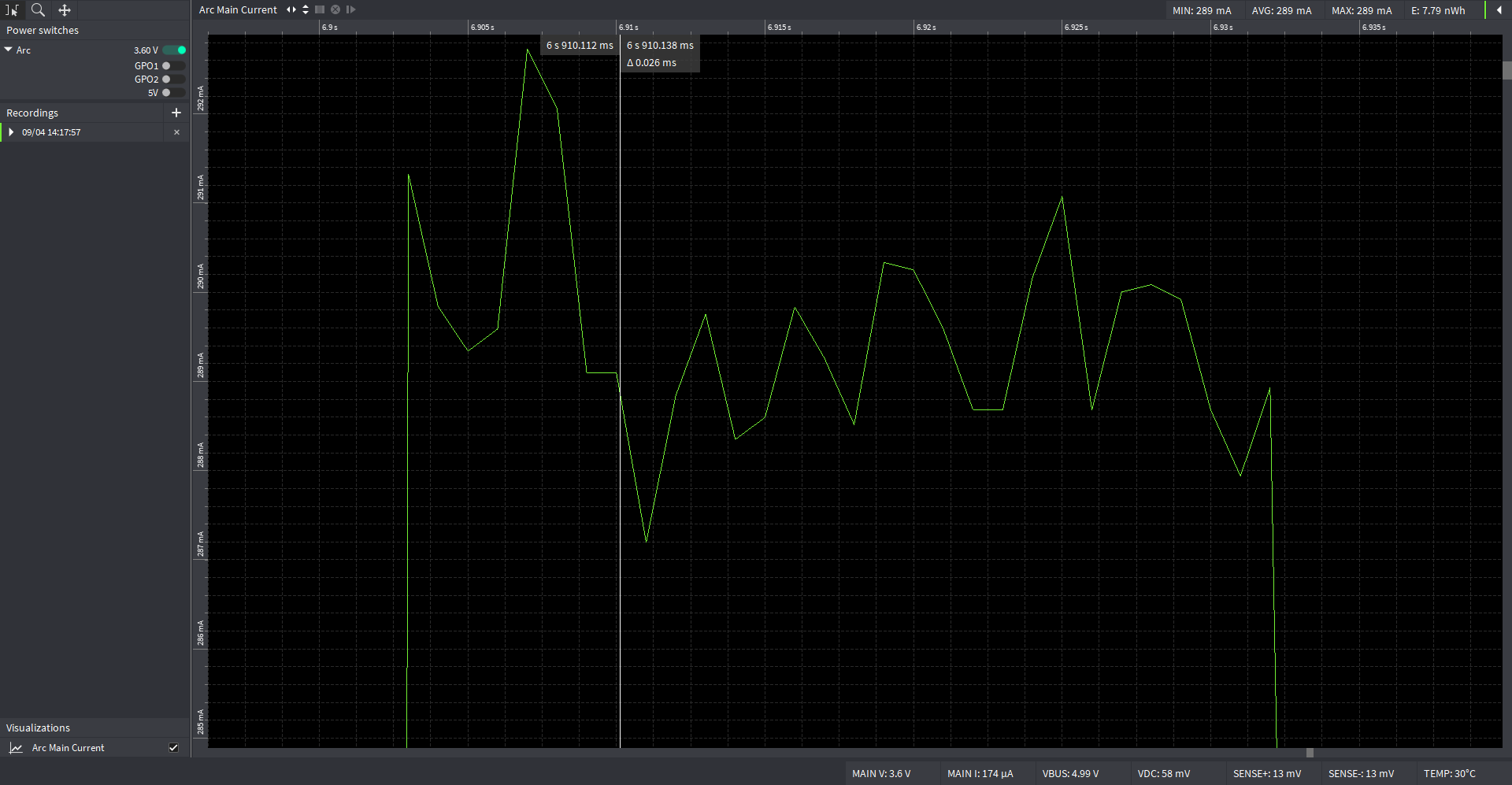Toggle the 5V switch
Image resolution: width=1512 pixels, height=785 pixels.
[x=173, y=93]
